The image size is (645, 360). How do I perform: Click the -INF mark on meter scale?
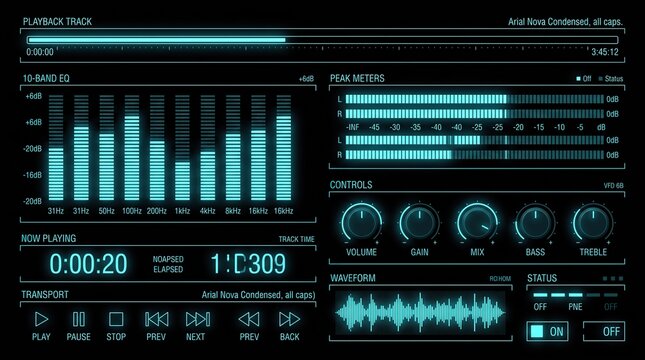pos(353,128)
